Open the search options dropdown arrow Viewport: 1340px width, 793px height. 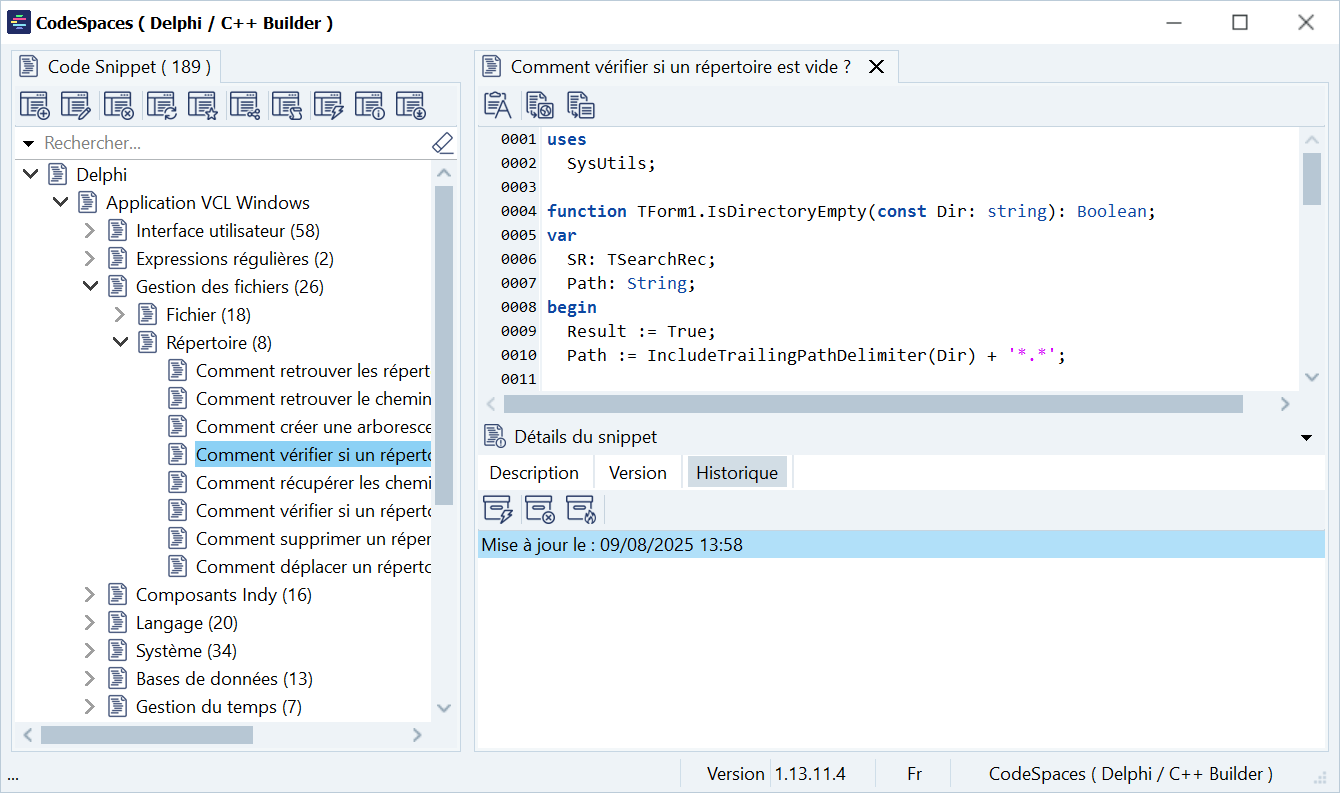[x=28, y=144]
